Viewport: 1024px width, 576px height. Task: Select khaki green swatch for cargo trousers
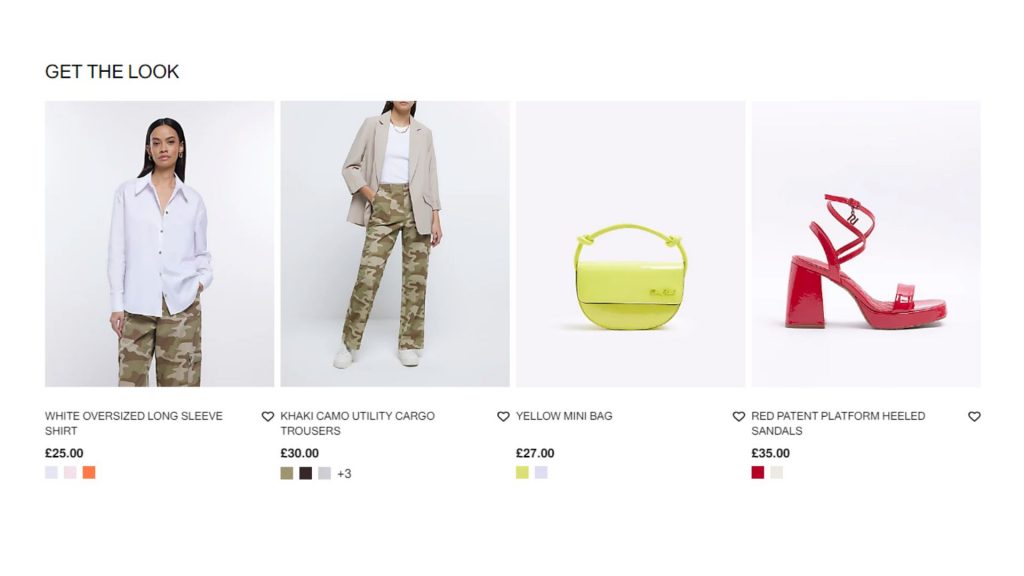click(287, 473)
